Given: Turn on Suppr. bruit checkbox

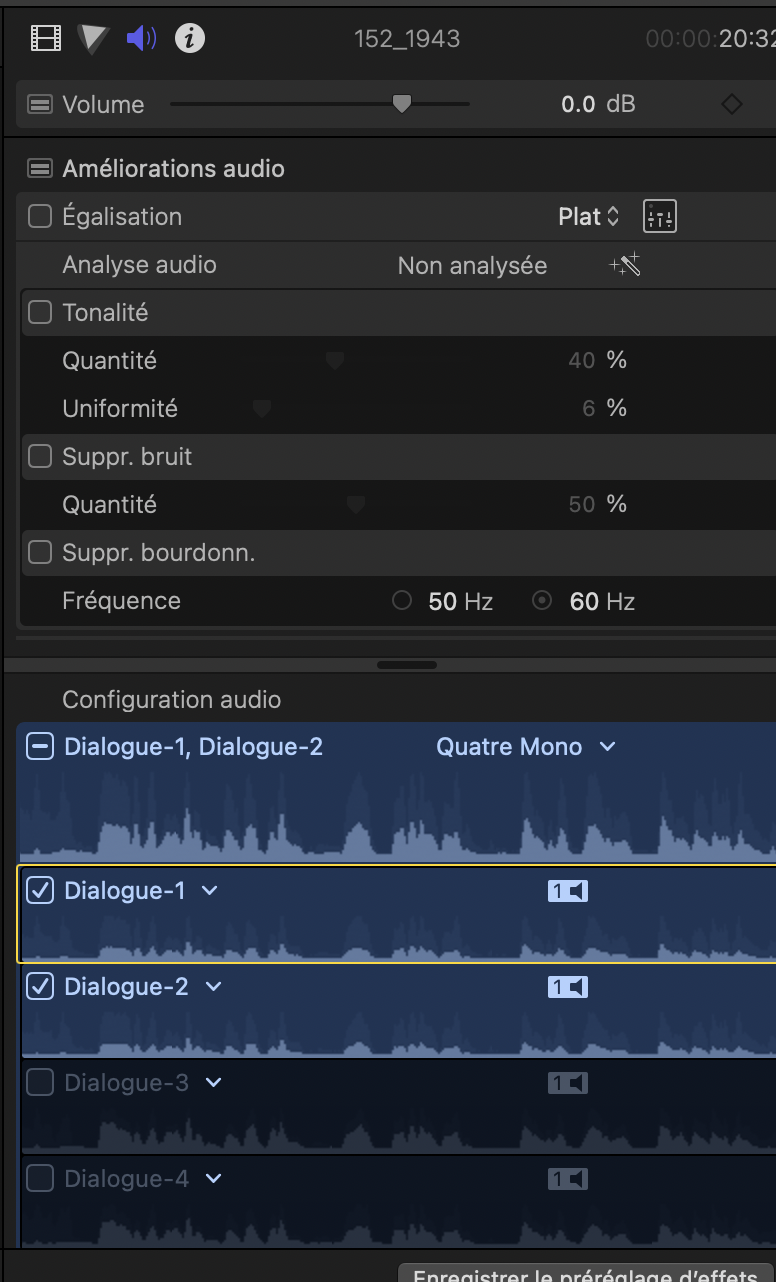Looking at the screenshot, I should click(40, 456).
